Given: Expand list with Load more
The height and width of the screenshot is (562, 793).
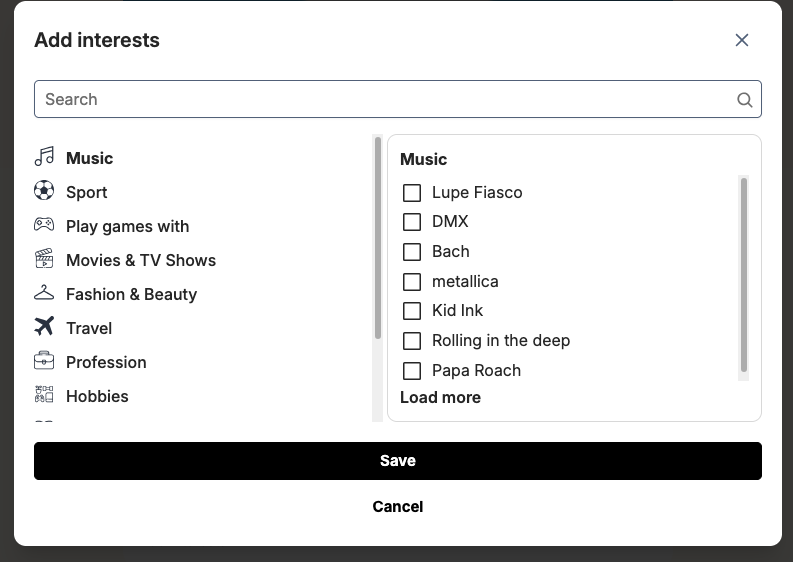Looking at the screenshot, I should click(x=440, y=397).
